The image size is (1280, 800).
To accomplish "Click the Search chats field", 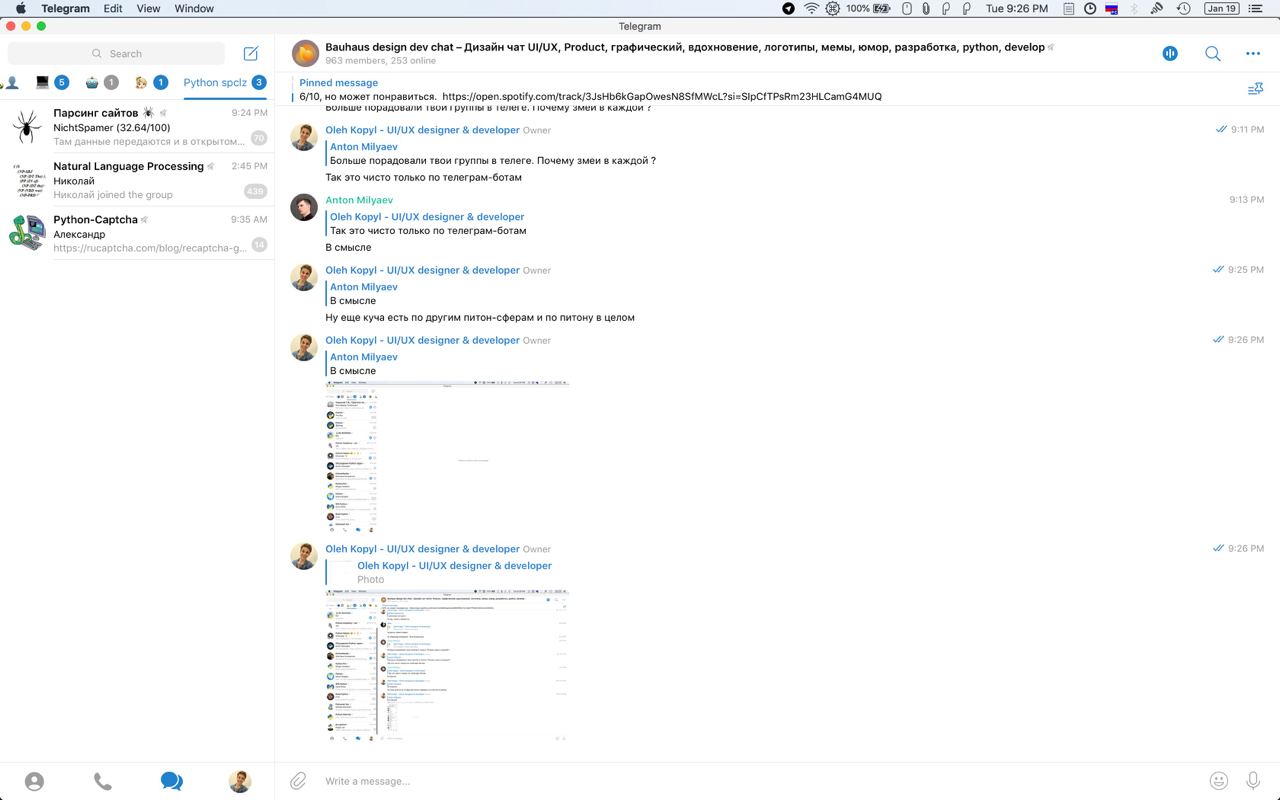I will (x=117, y=53).
